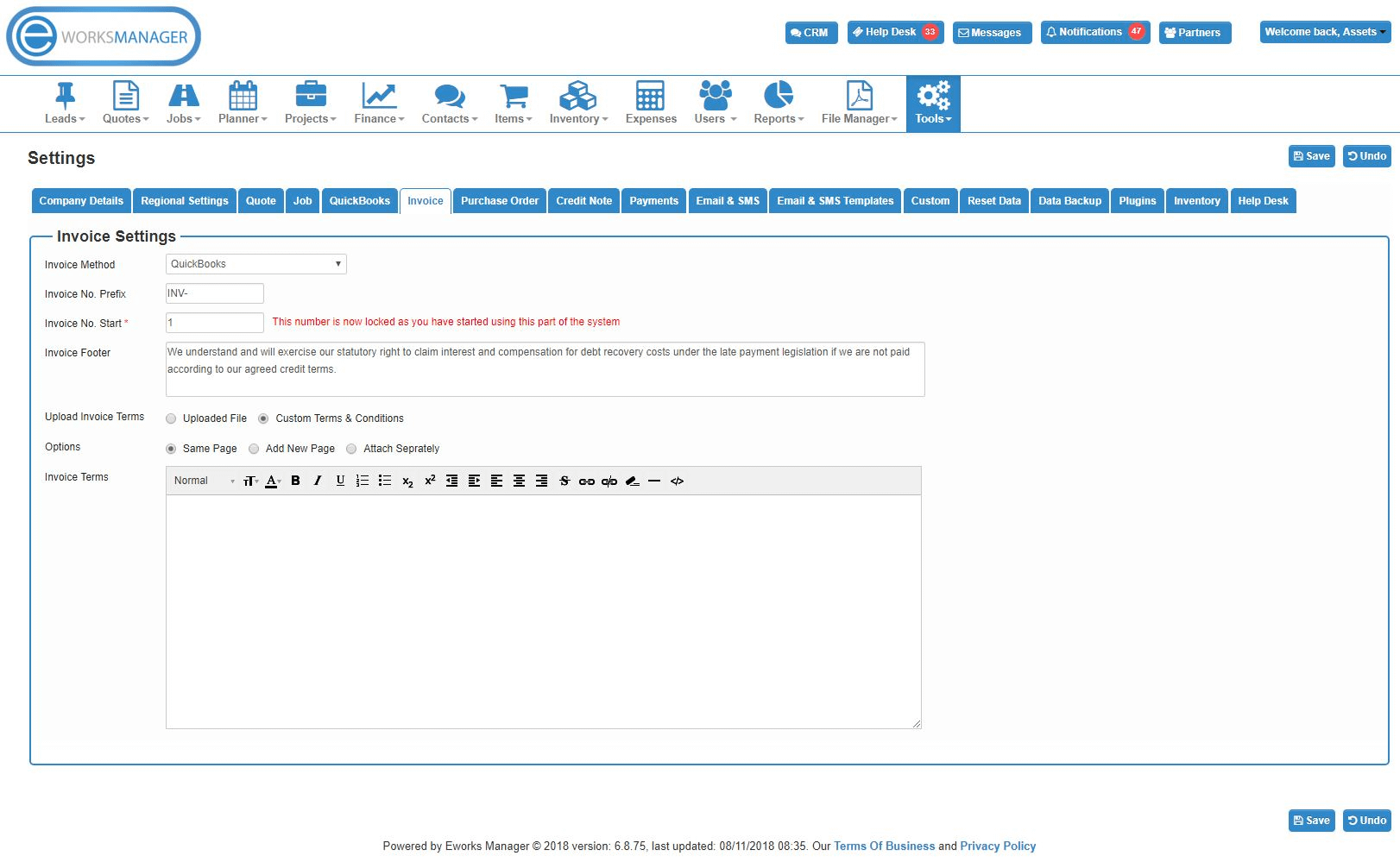Switch to the Email & SMS Templates tab
Screen dimensions: 1400x862
click(x=834, y=200)
